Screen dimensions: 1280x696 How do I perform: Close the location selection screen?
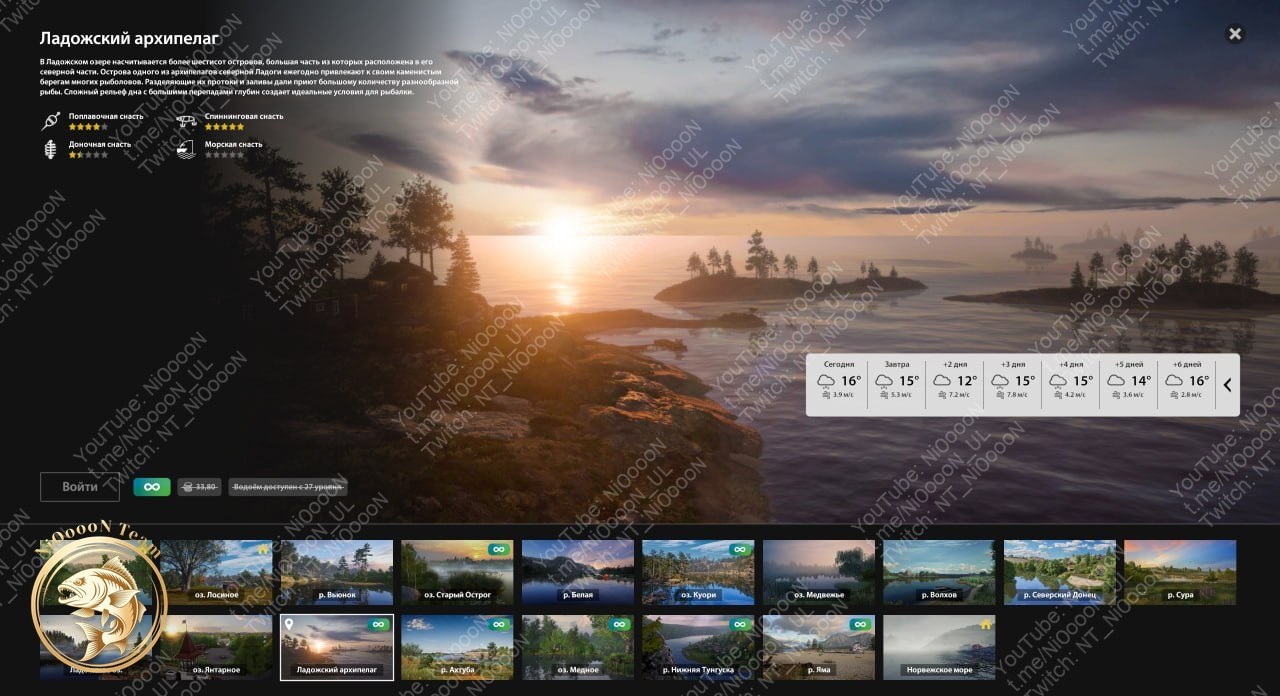1235,34
